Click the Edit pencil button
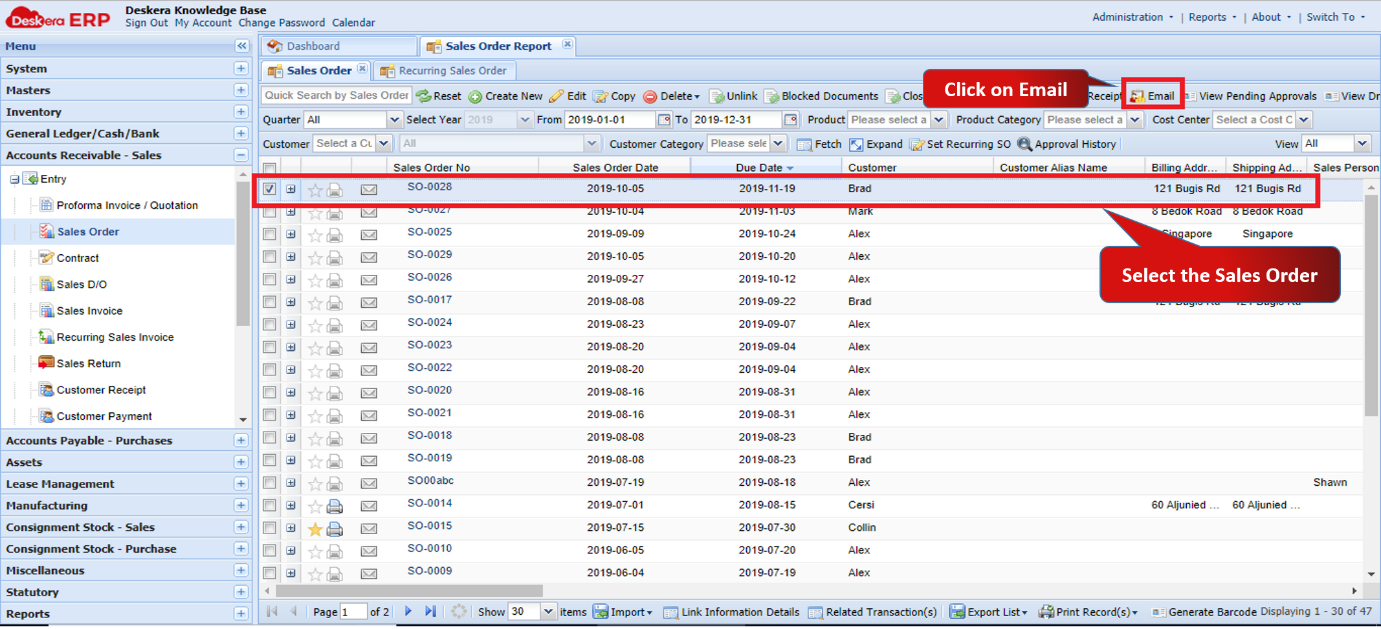Viewport: 1381px width, 629px height. click(x=568, y=96)
